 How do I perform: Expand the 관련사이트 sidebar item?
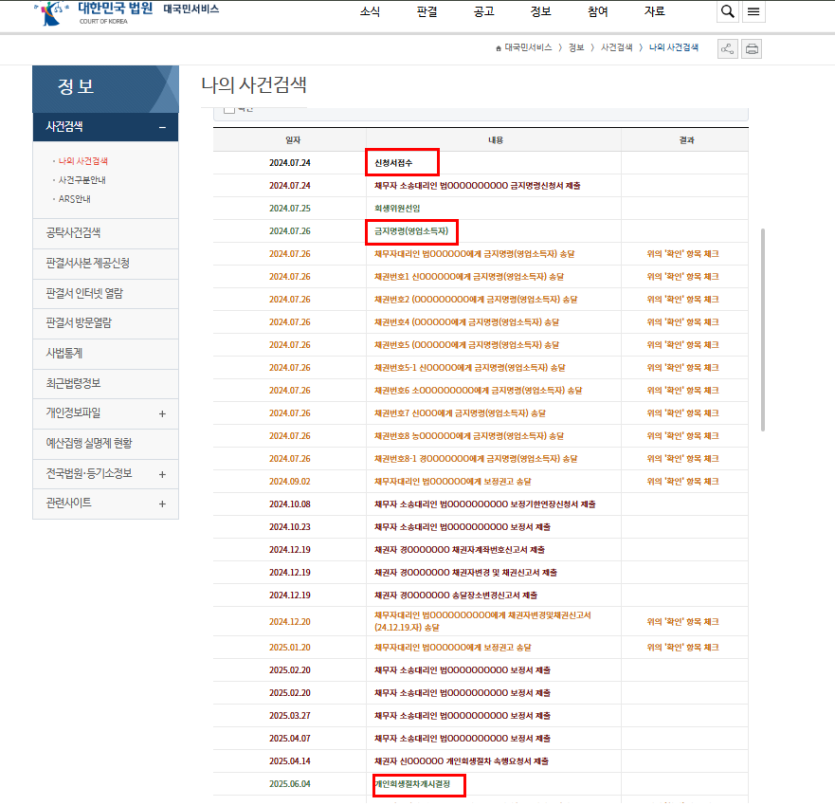[162, 504]
